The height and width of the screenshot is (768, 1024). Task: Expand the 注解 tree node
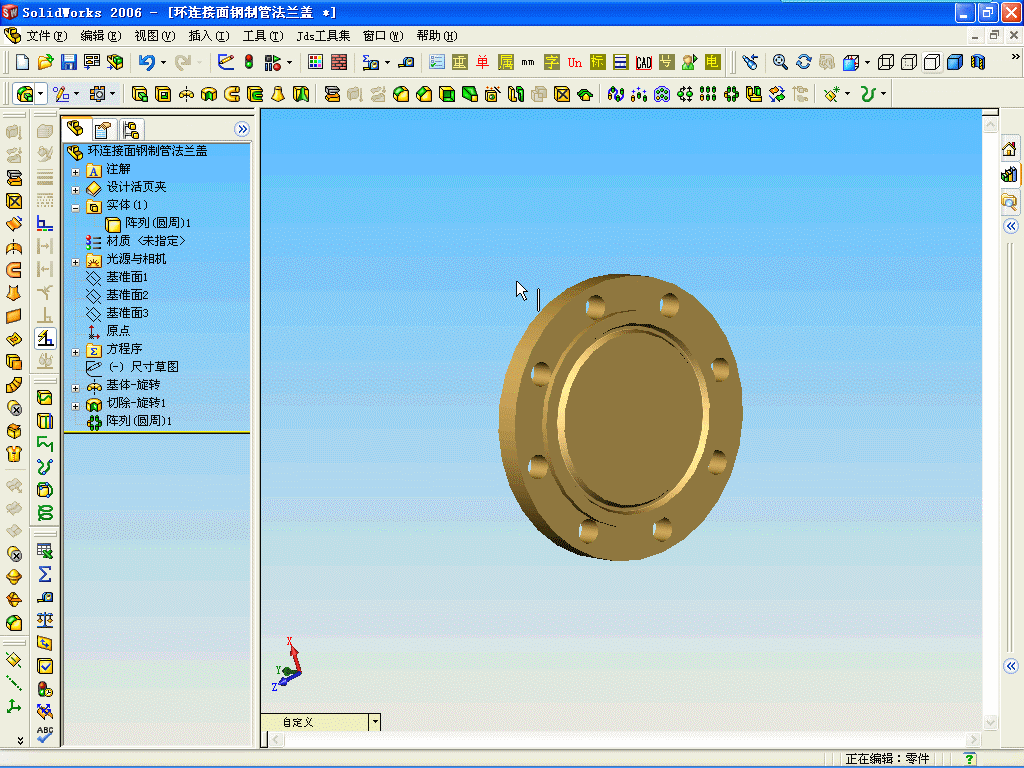pos(75,172)
